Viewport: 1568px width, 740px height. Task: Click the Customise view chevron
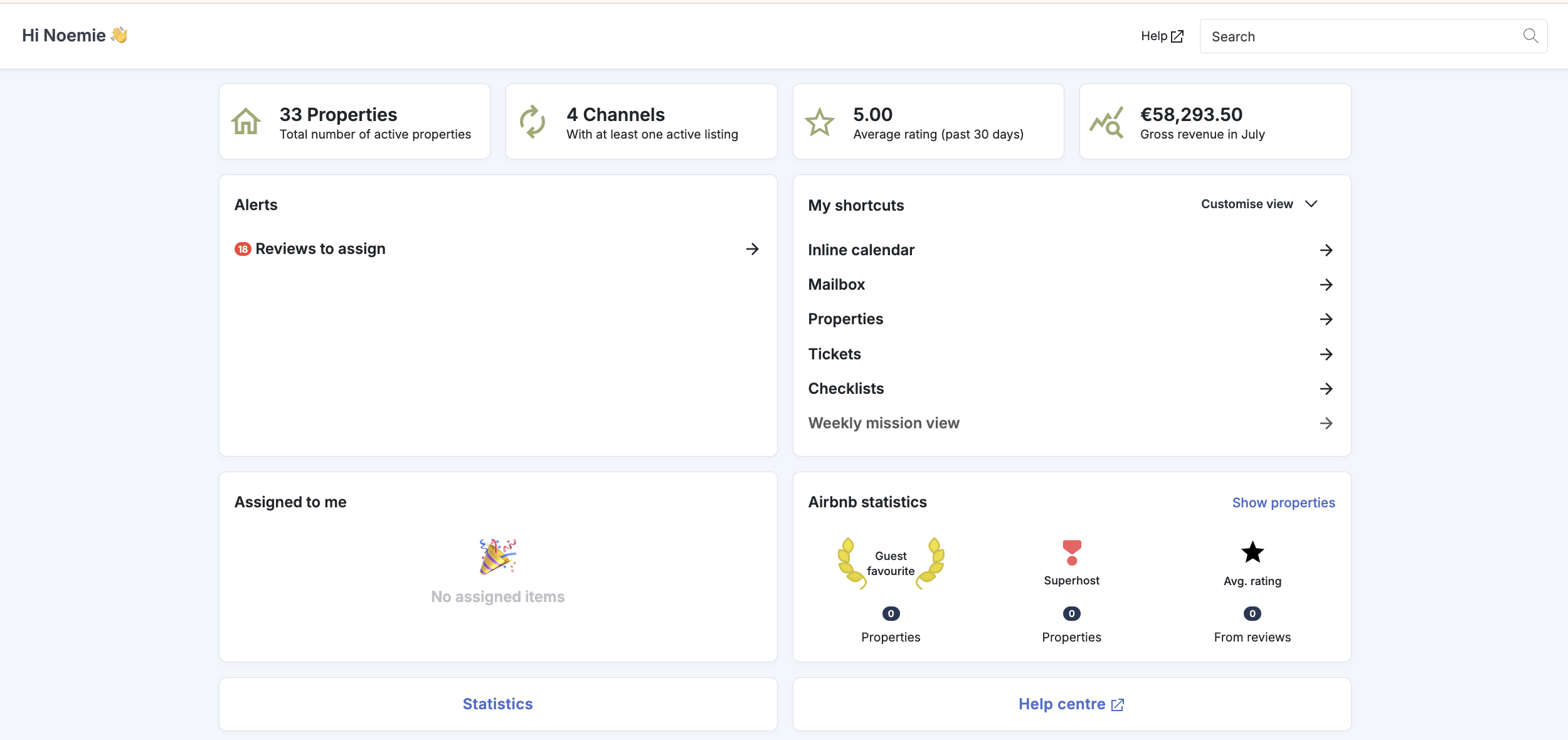click(x=1311, y=204)
